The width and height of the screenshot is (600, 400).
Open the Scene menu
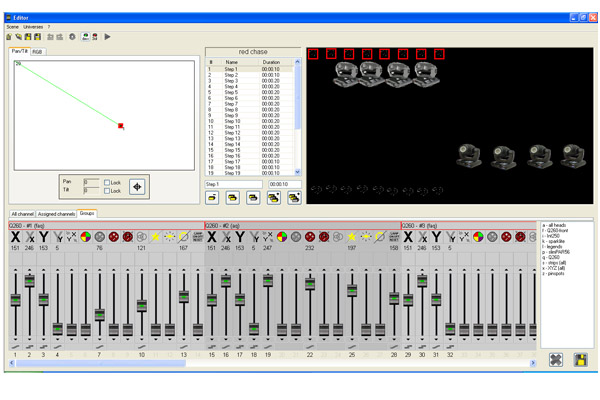pos(12,26)
